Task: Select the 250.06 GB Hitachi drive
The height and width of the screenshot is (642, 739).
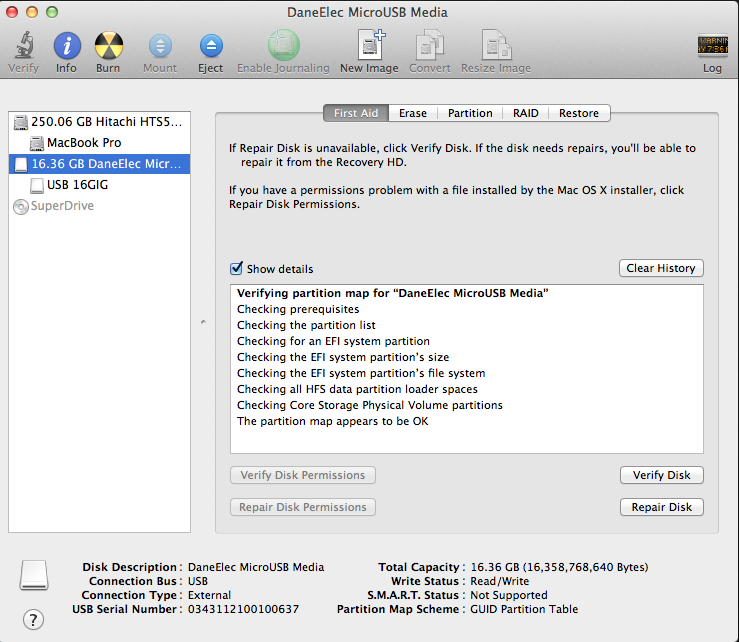Action: tap(99, 122)
